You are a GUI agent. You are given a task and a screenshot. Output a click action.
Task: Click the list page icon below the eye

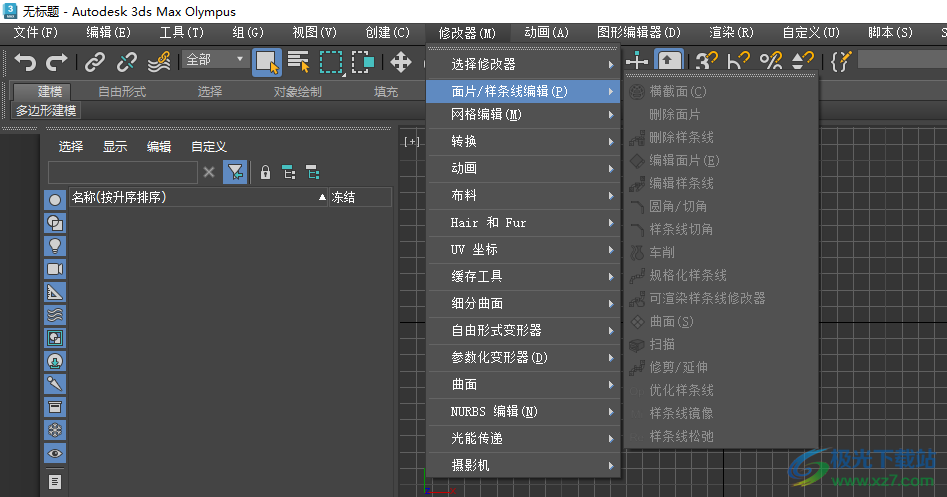[55, 482]
